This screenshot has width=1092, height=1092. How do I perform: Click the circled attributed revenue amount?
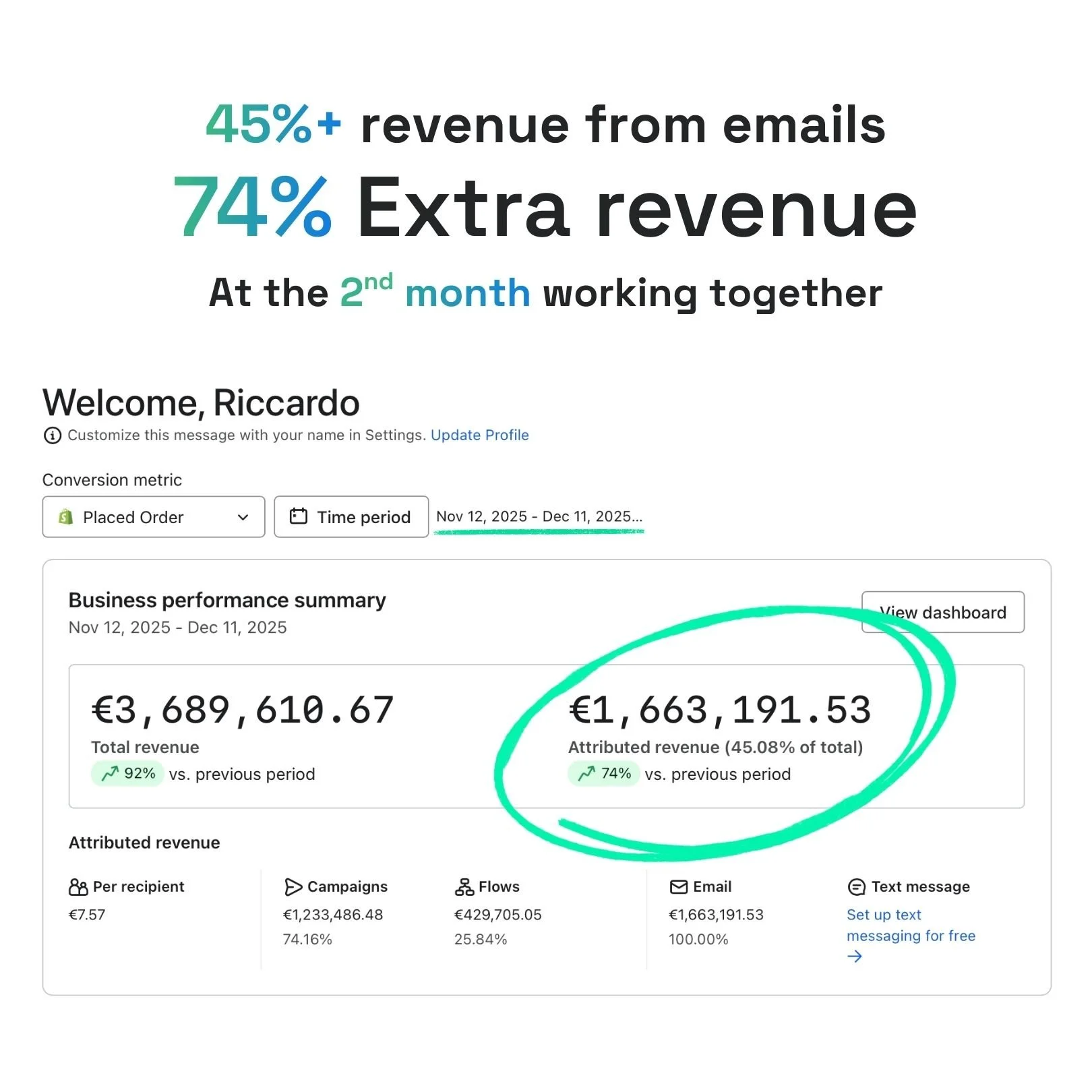tap(719, 708)
